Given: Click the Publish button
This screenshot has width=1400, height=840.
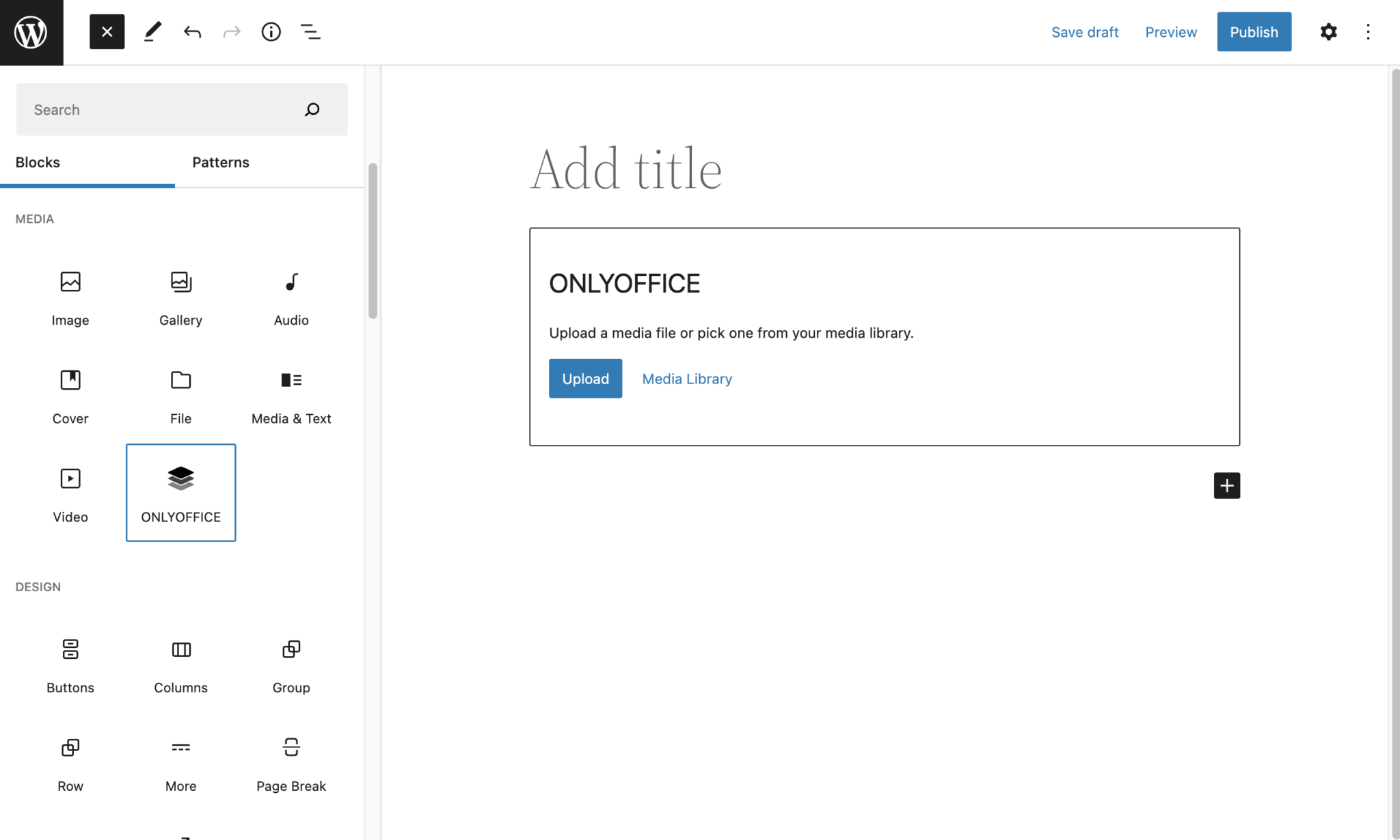Looking at the screenshot, I should click(x=1254, y=31).
